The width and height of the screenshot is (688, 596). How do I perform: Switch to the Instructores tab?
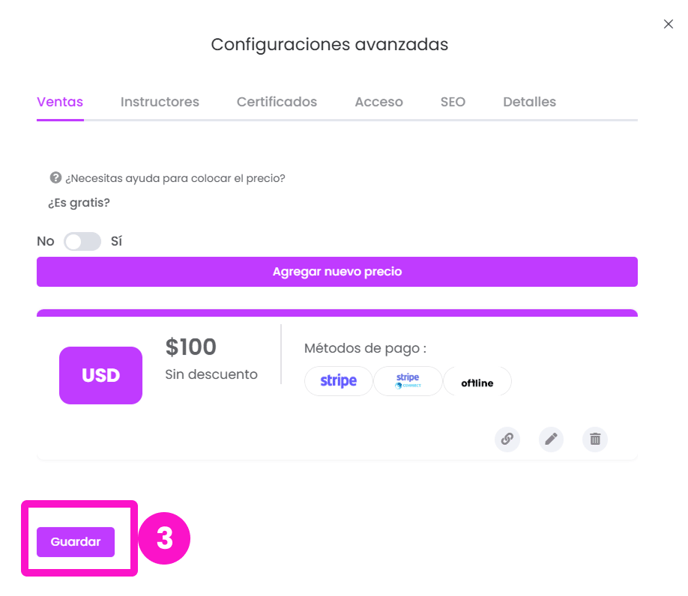pos(160,102)
